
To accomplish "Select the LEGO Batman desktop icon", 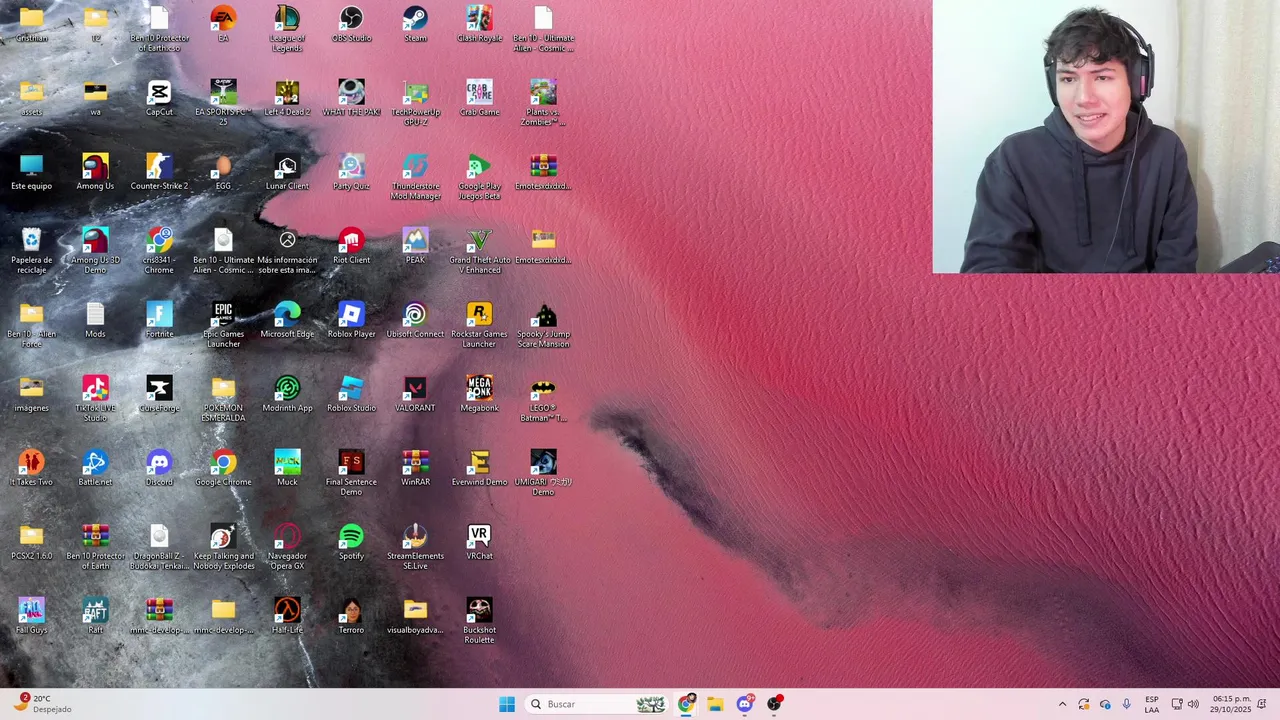I will [543, 399].
